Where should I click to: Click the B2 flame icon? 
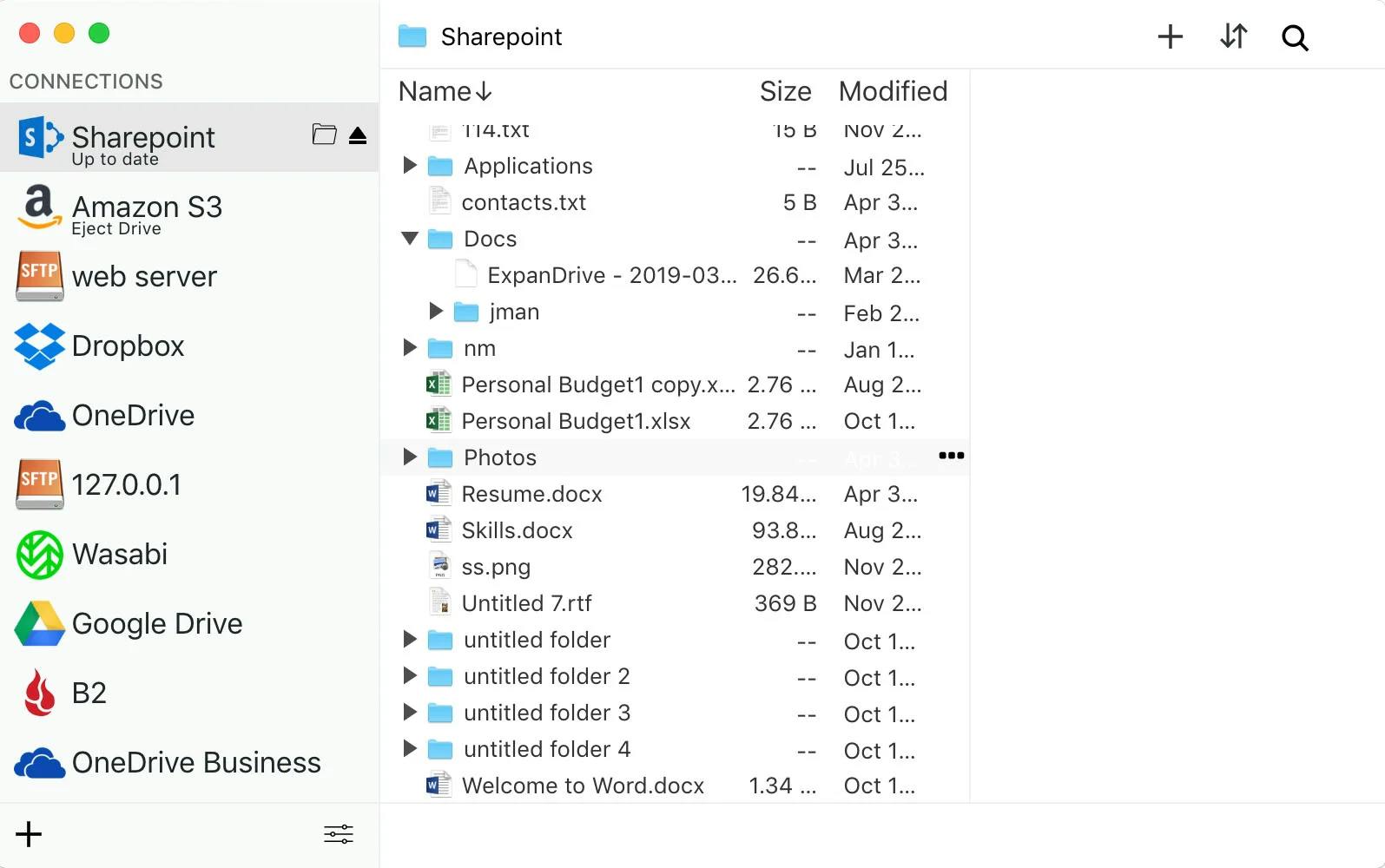(39, 693)
